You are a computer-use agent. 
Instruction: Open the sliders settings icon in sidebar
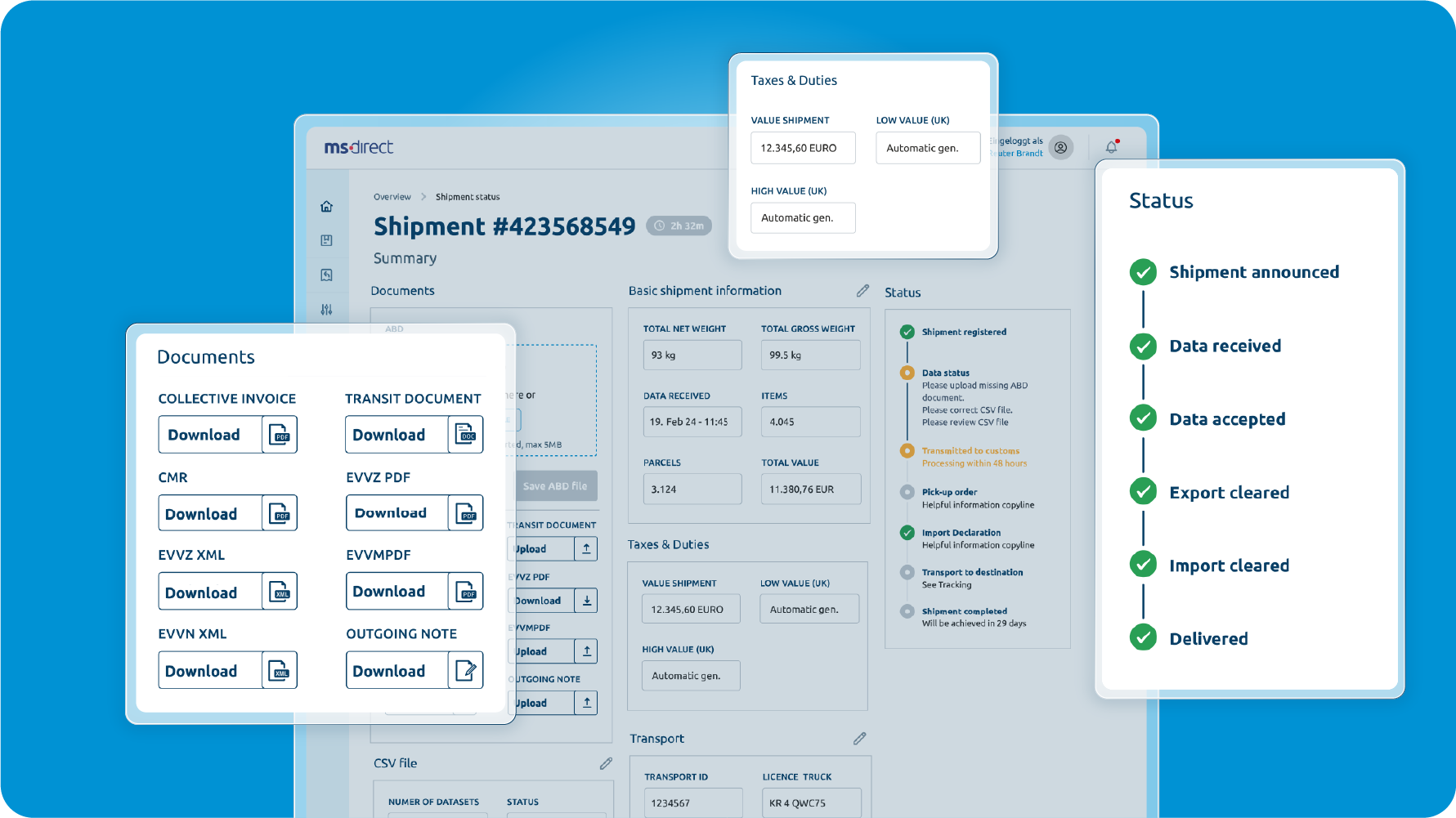[x=326, y=310]
